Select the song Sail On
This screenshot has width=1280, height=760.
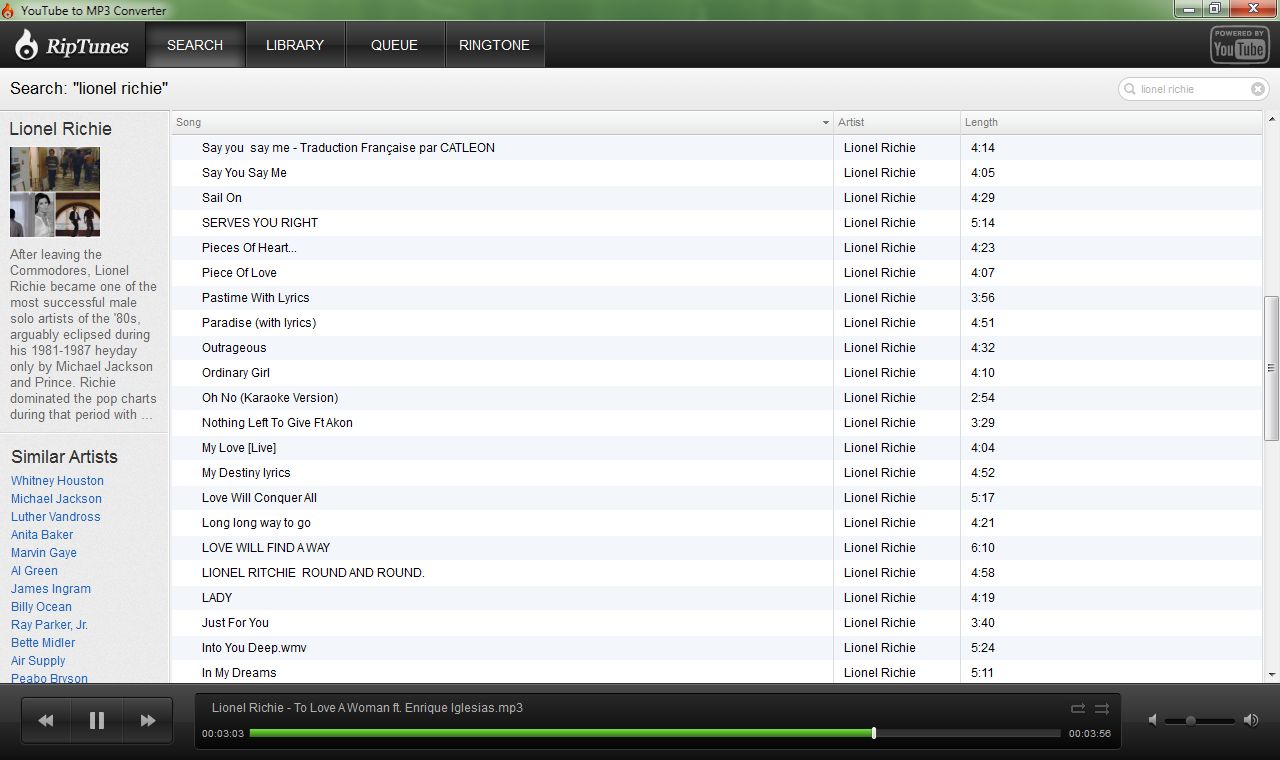(222, 198)
